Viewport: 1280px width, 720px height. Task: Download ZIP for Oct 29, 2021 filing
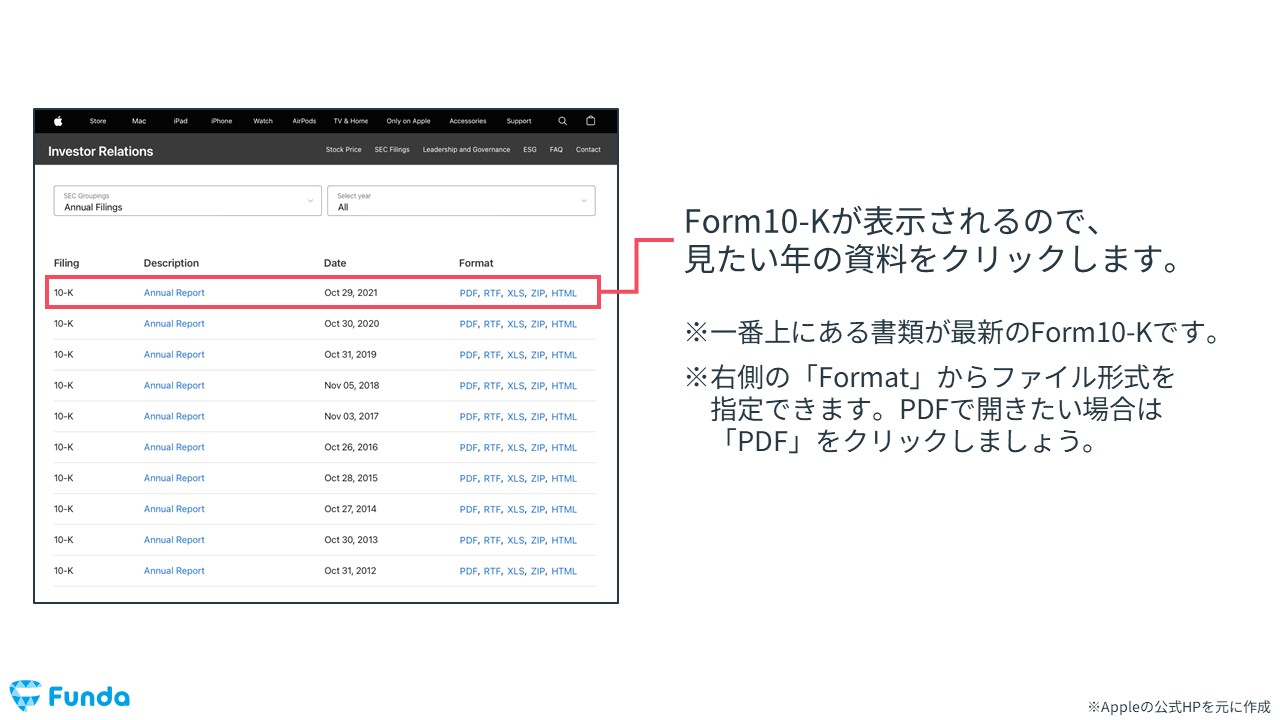[538, 293]
